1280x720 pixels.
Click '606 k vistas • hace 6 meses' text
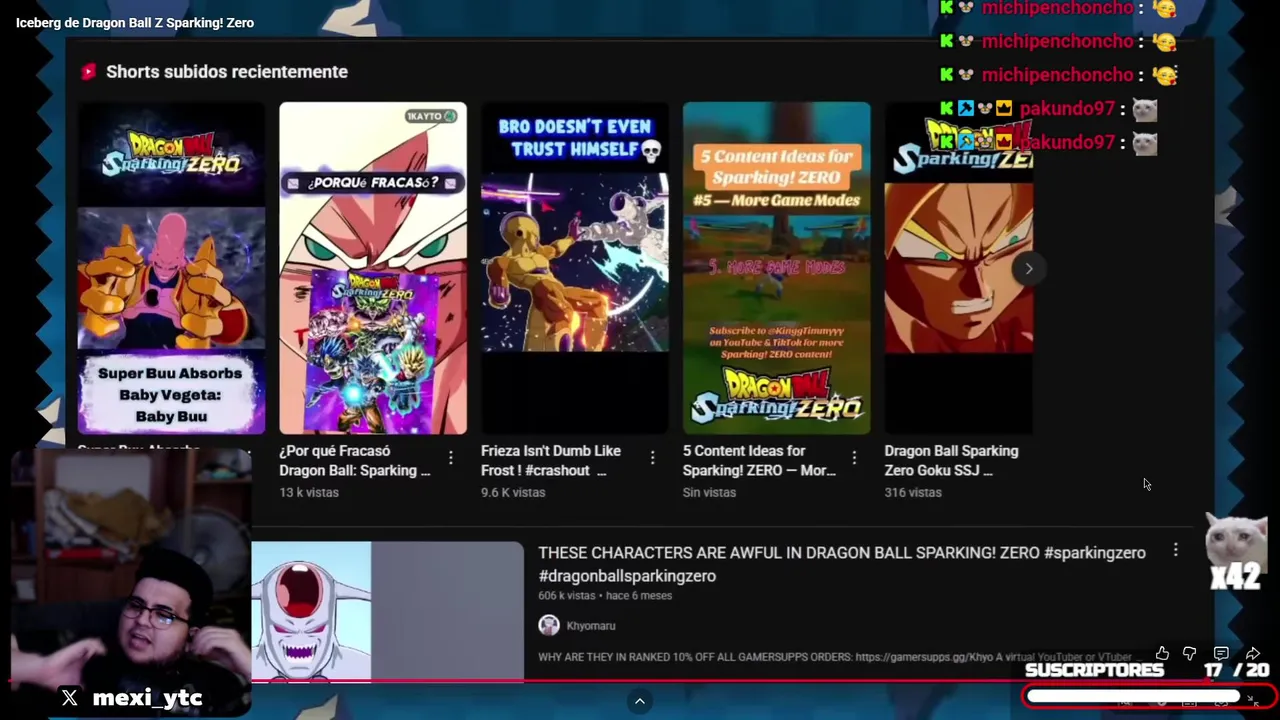[605, 596]
